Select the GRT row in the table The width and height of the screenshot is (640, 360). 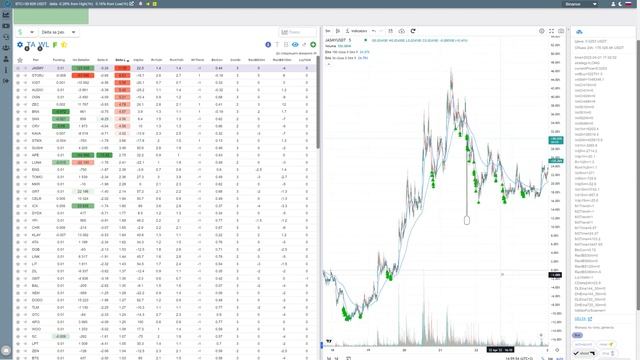tap(165, 191)
